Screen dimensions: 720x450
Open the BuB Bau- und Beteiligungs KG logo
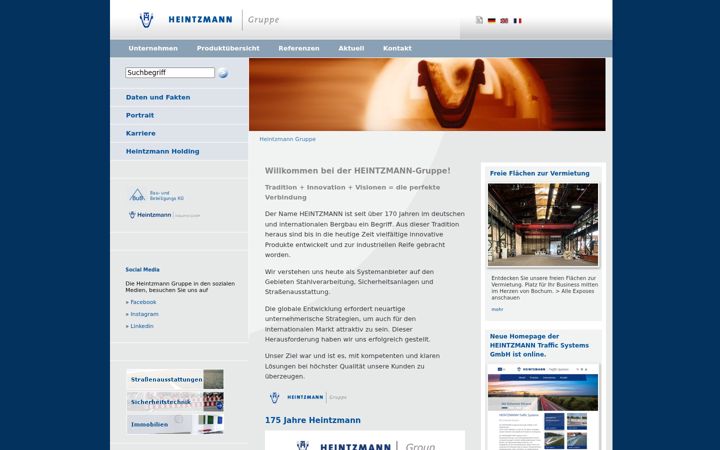[x=157, y=195]
